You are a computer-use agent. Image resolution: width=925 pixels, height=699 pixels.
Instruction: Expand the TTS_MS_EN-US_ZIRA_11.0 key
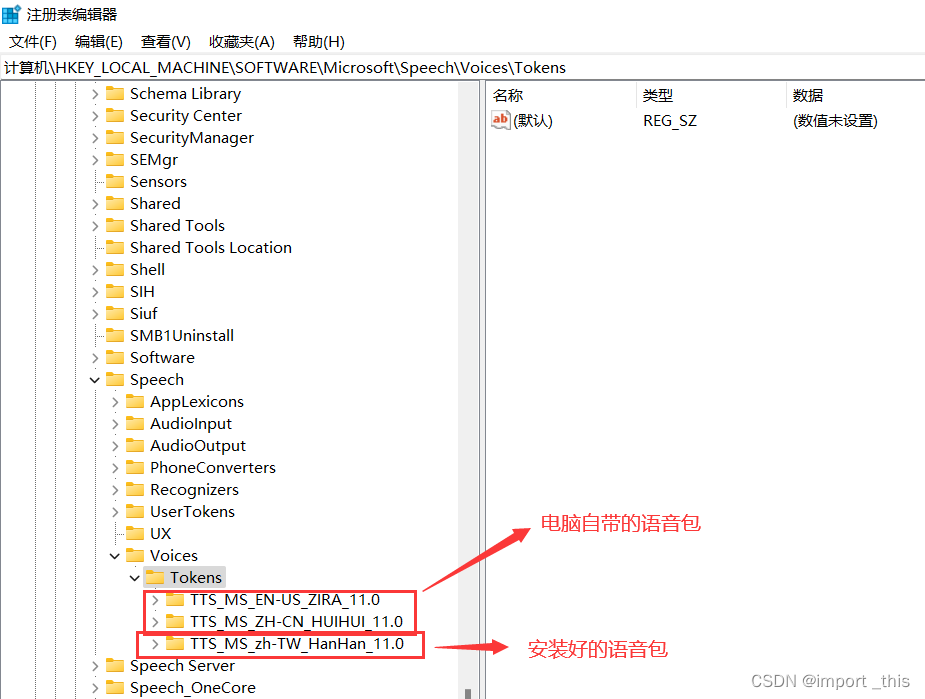point(155,600)
